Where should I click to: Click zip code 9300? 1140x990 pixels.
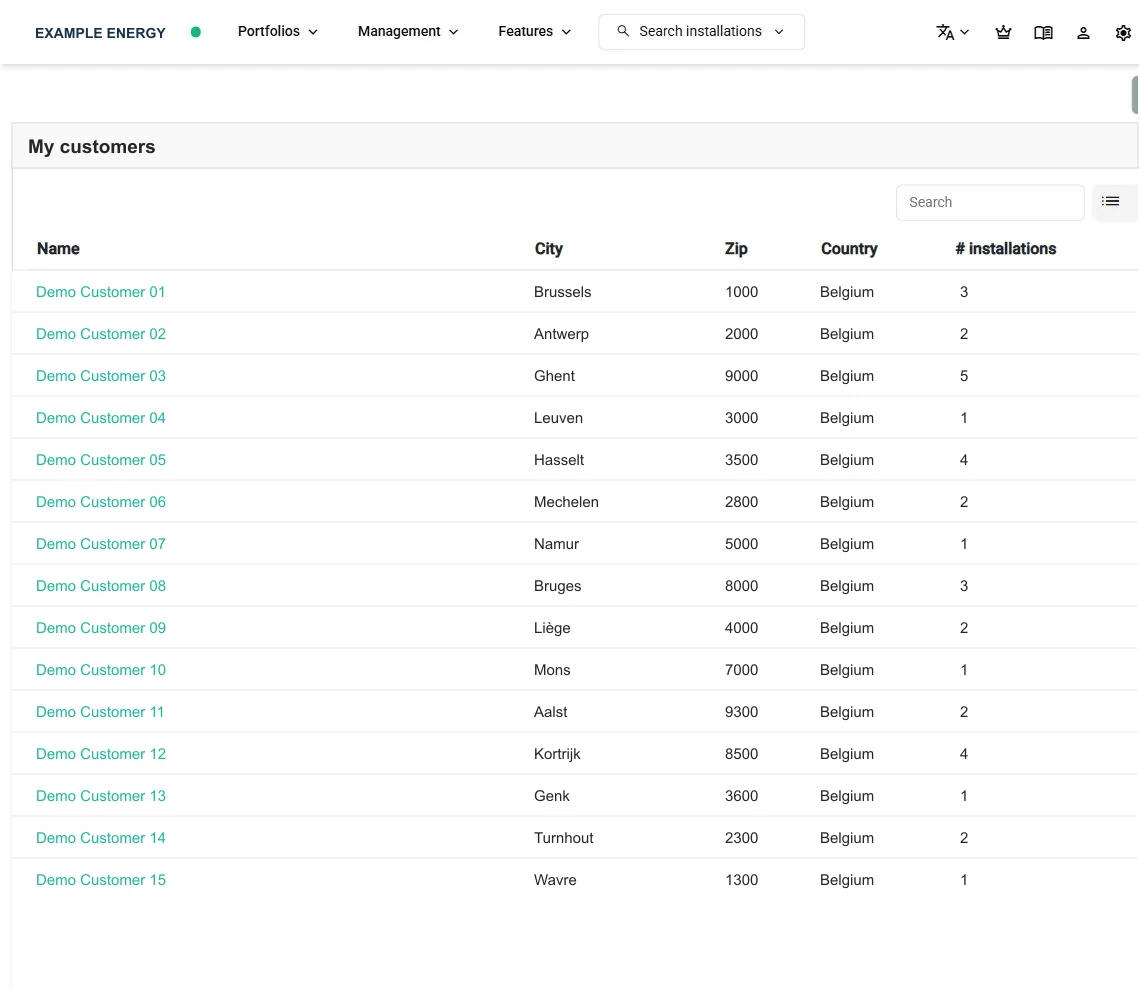tap(742, 712)
